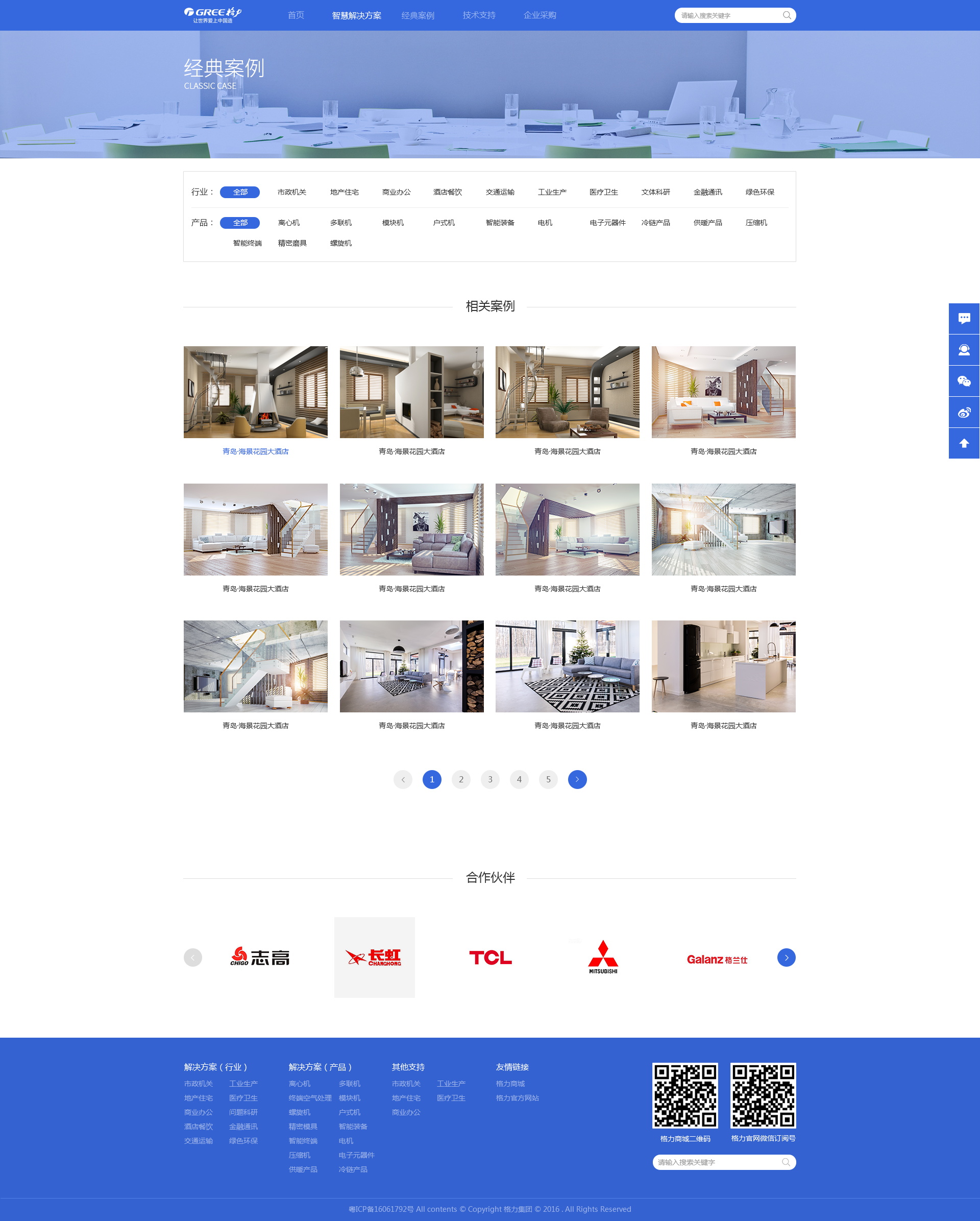Open the 格力官方网站 footer link
This screenshot has width=980, height=1221.
click(517, 1097)
